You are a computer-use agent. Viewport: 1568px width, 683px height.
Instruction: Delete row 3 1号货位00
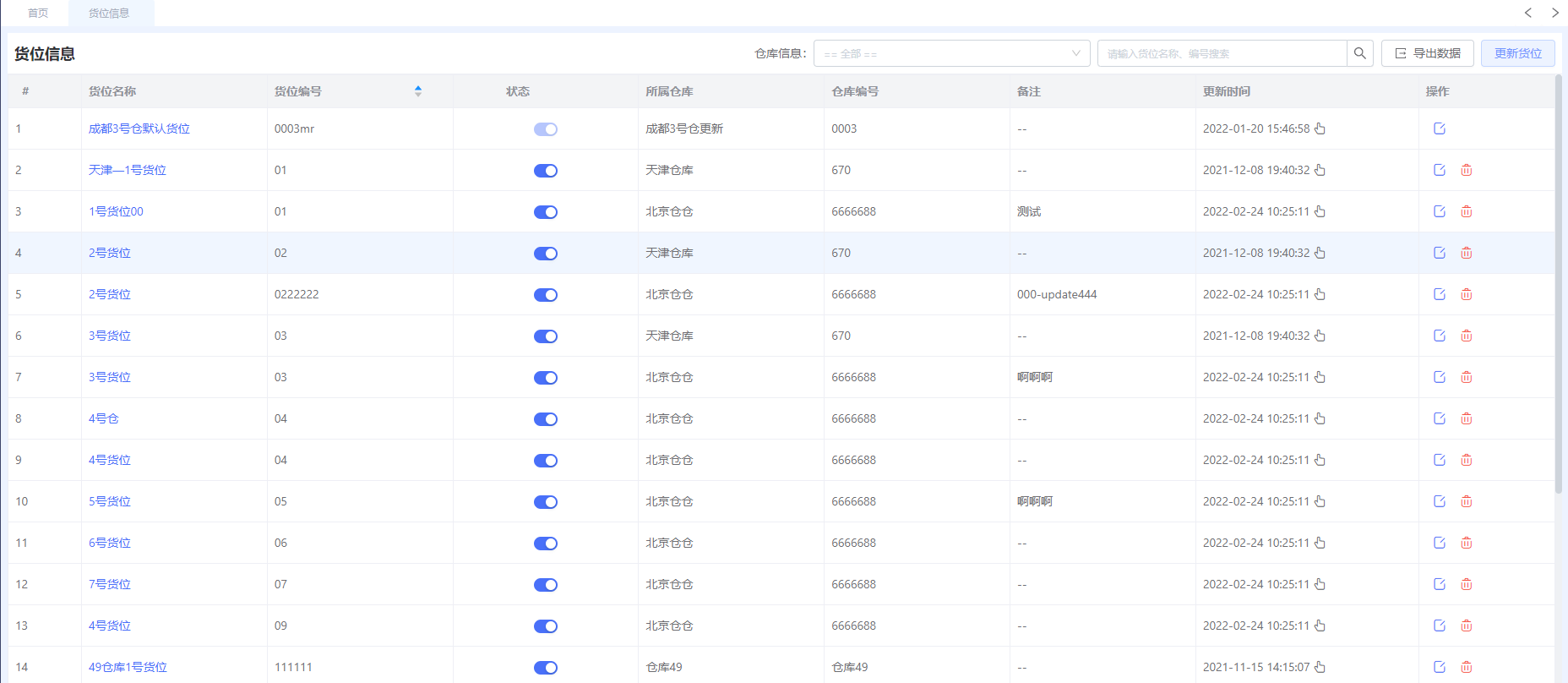(1467, 211)
